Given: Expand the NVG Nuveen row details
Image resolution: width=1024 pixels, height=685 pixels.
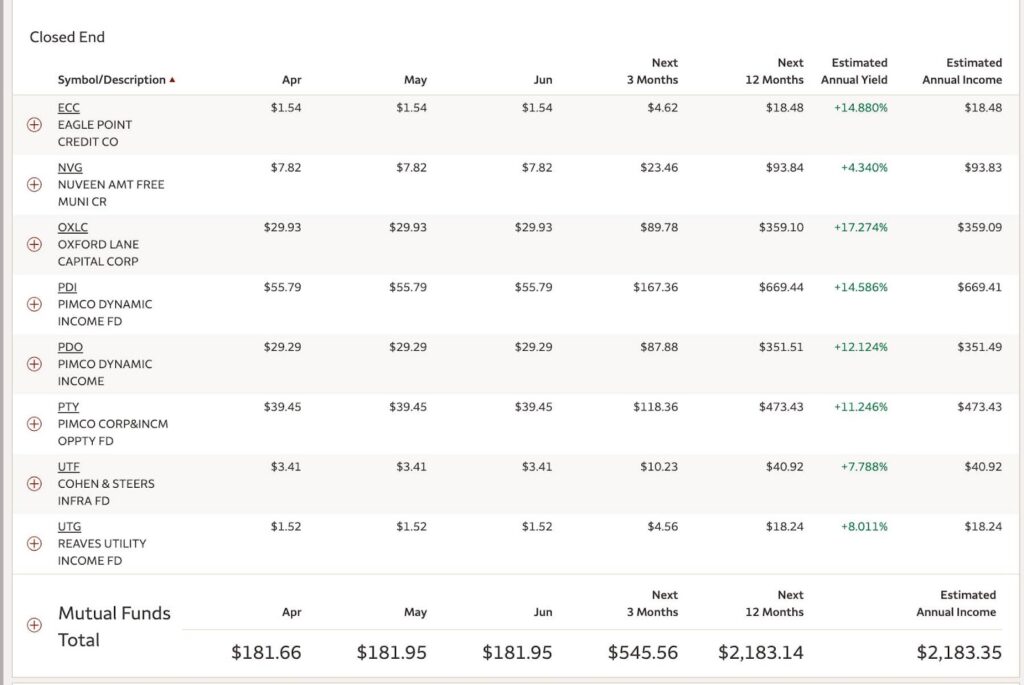Looking at the screenshot, I should click(x=34, y=185).
